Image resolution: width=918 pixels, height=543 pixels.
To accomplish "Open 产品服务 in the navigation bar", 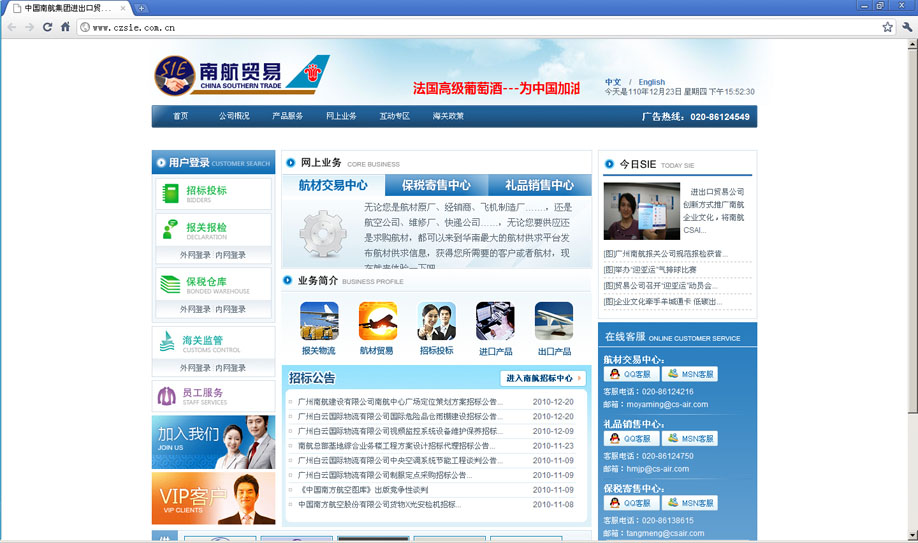I will tap(287, 116).
